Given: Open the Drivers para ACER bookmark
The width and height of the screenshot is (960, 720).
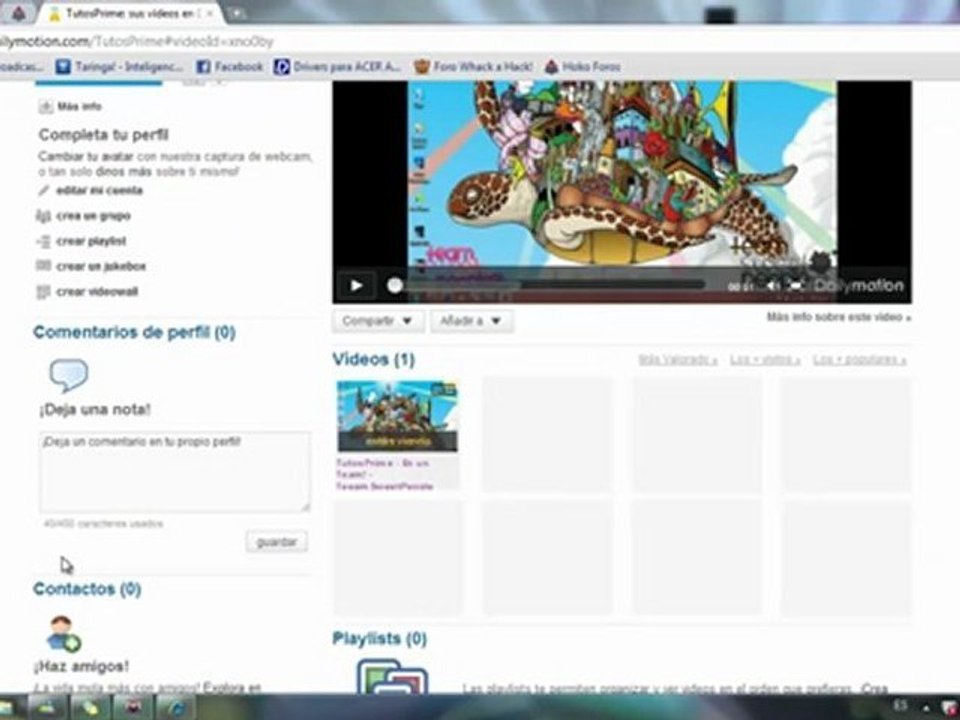Looking at the screenshot, I should pyautogui.click(x=337, y=66).
